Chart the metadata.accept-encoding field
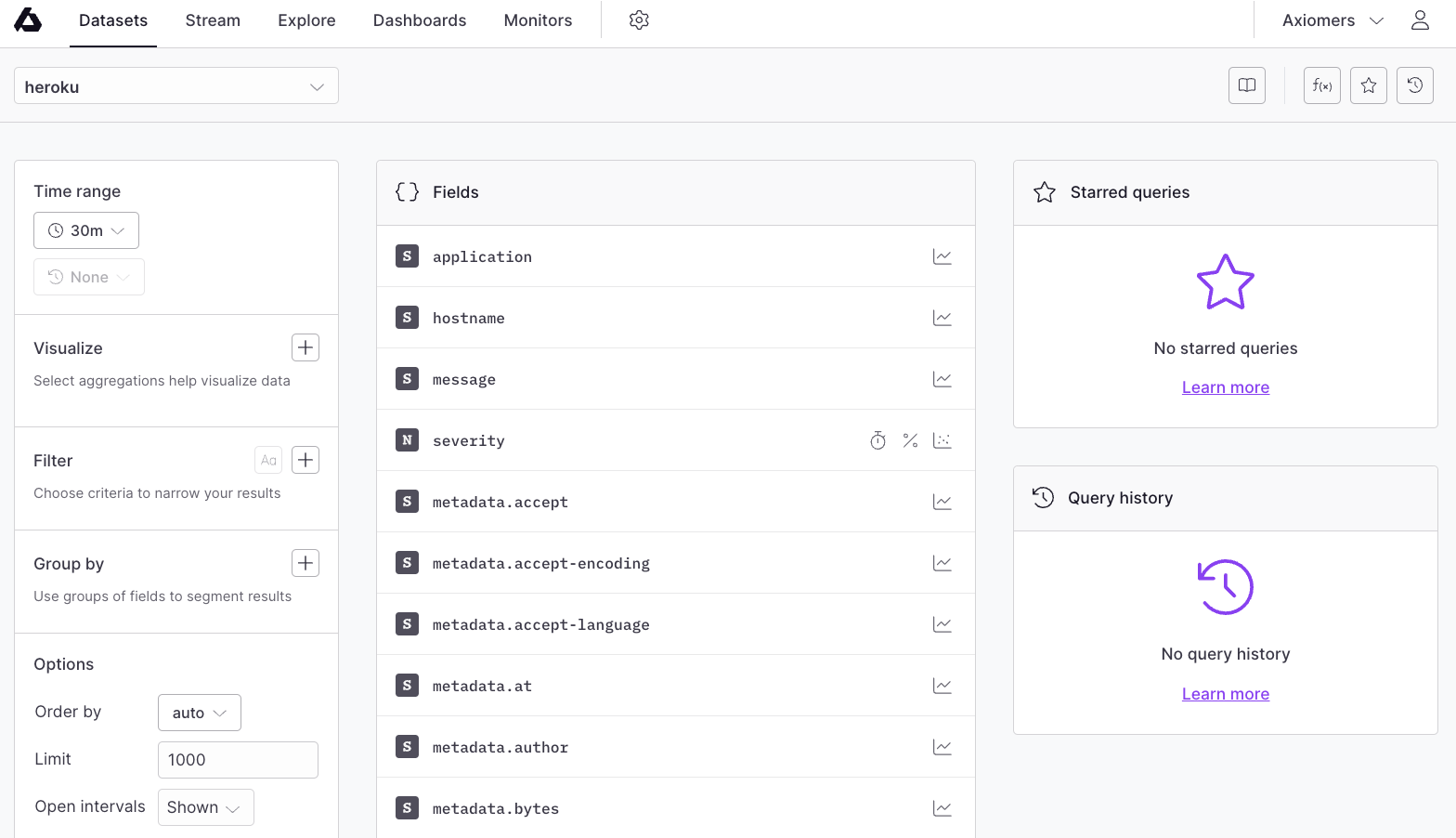 click(942, 563)
